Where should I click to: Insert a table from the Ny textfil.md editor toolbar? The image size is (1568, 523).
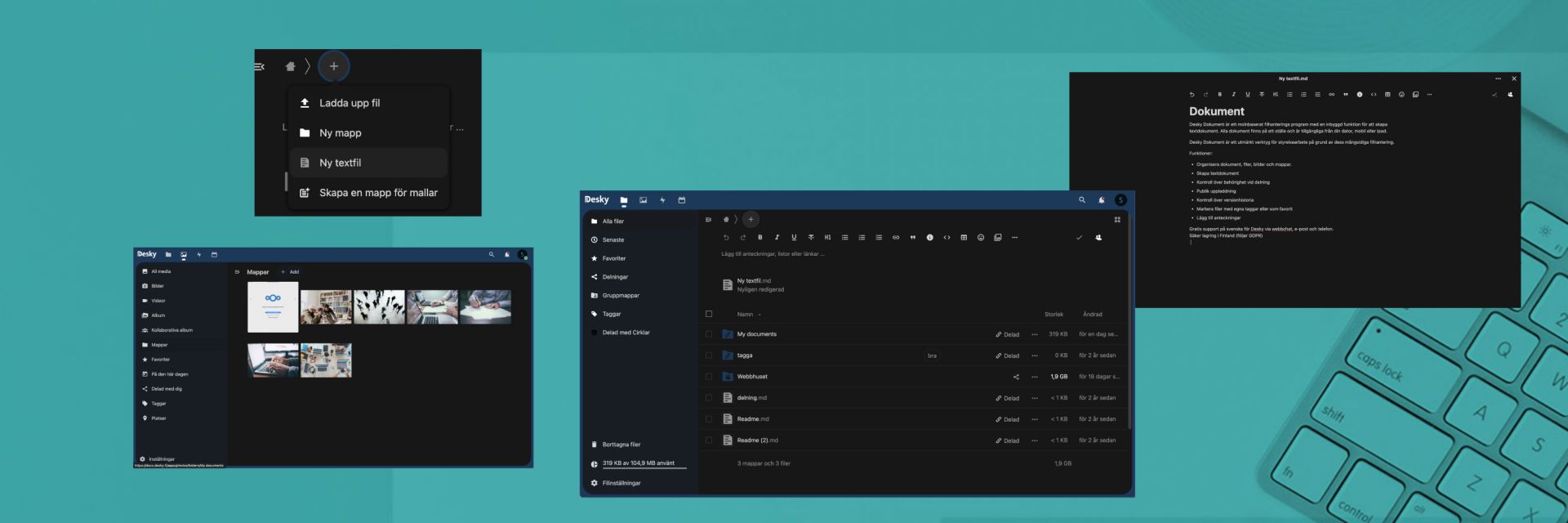tap(1388, 95)
